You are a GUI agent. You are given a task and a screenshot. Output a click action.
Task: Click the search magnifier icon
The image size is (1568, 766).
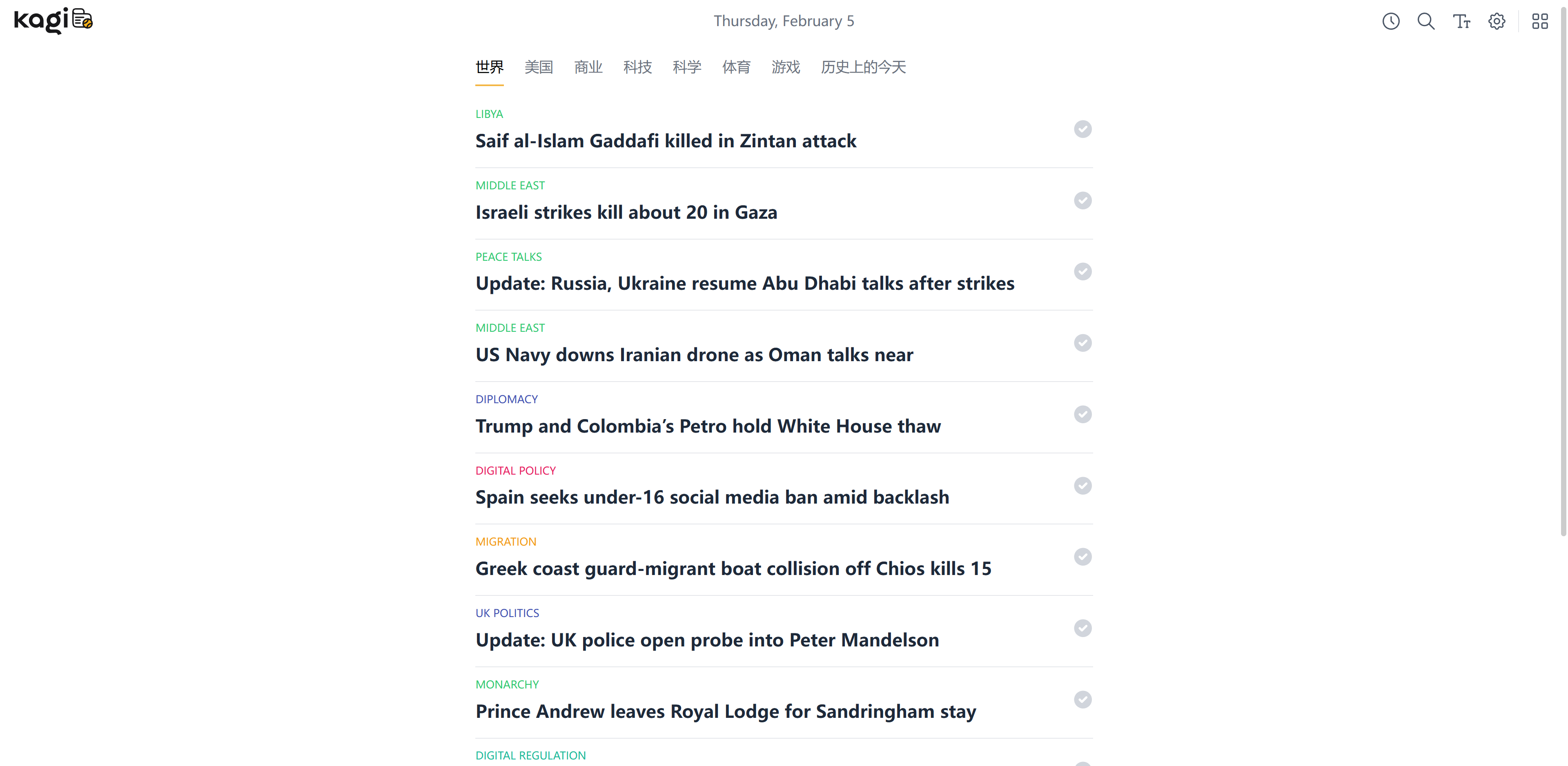(1425, 21)
